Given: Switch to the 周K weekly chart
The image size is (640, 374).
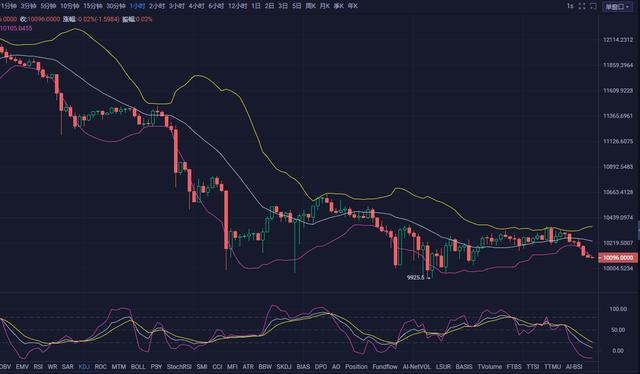Looking at the screenshot, I should (x=311, y=6).
